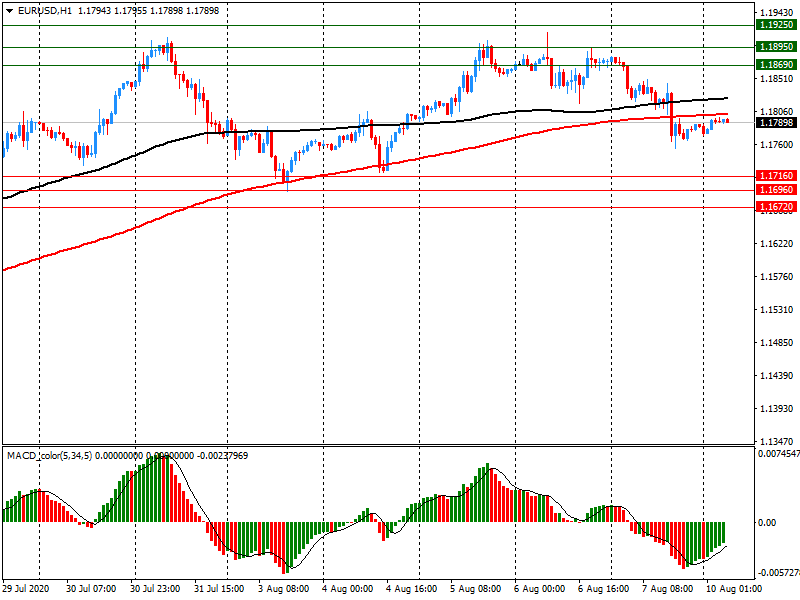Image resolution: width=800 pixels, height=600 pixels.
Task: Click the 5 Aug 08:00 time axis label
Action: click(x=476, y=589)
